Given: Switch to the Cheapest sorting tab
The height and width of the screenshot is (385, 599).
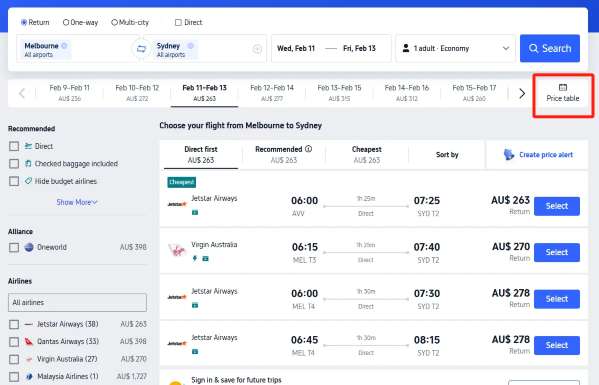Looking at the screenshot, I should 367,155.
